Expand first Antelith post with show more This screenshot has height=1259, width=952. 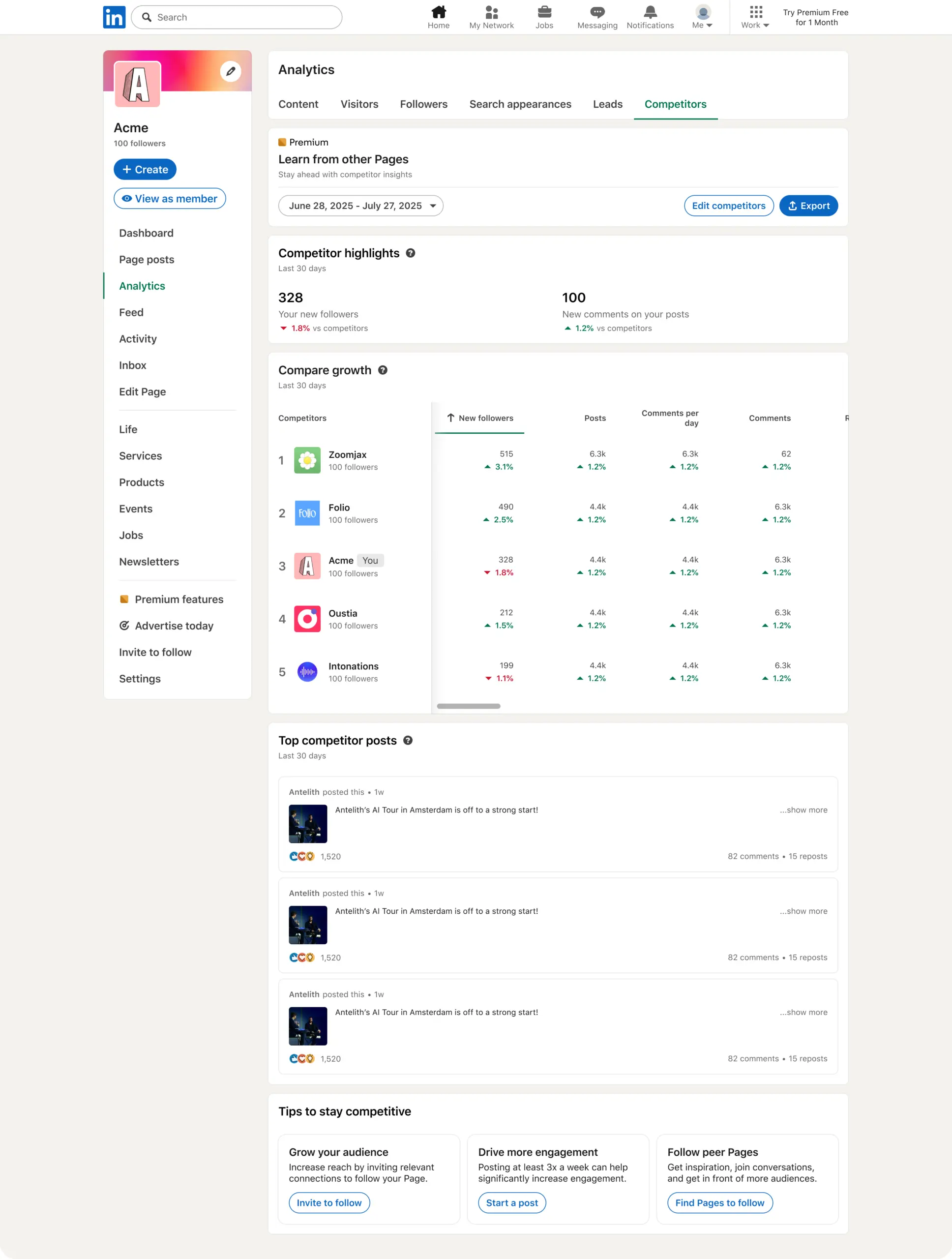coord(803,810)
